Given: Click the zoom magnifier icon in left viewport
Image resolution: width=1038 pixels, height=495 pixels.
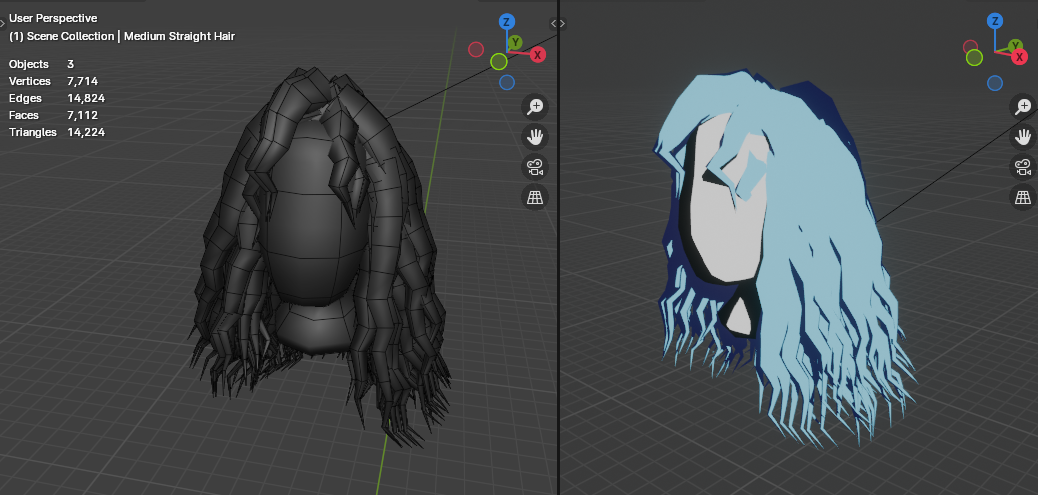Looking at the screenshot, I should pos(535,106).
